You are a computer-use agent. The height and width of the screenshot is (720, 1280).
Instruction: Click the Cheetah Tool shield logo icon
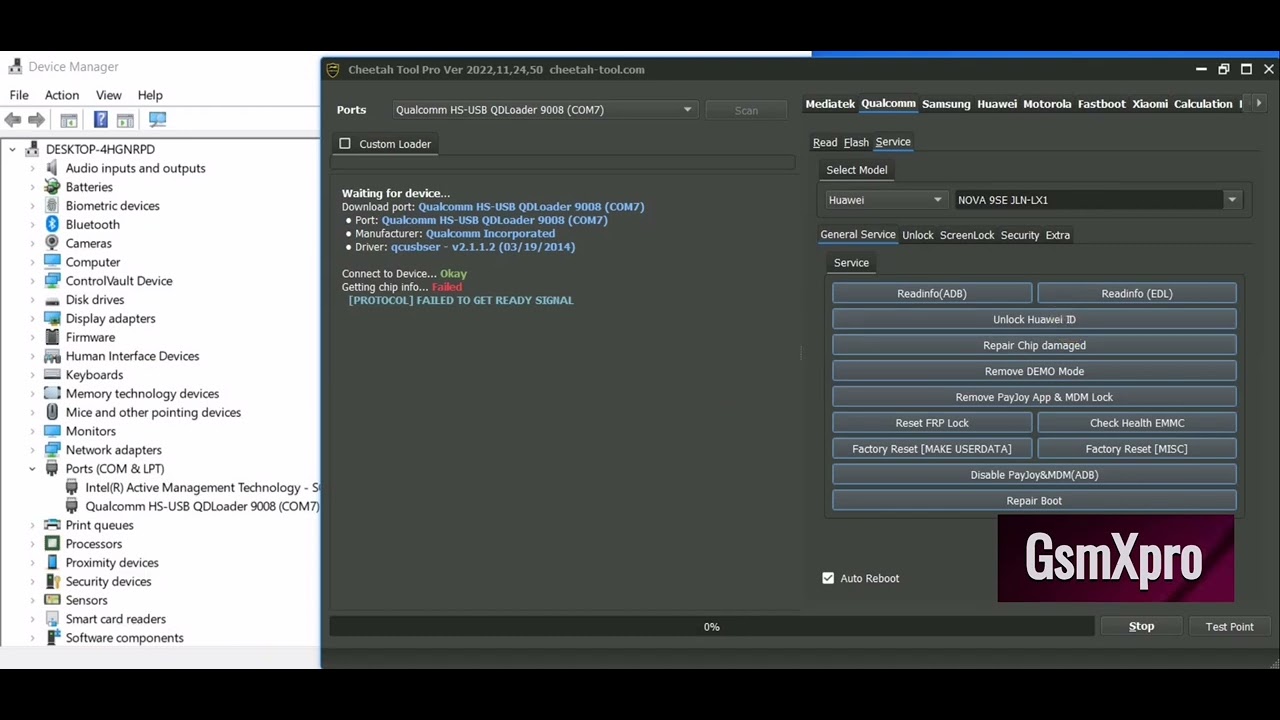coord(333,70)
